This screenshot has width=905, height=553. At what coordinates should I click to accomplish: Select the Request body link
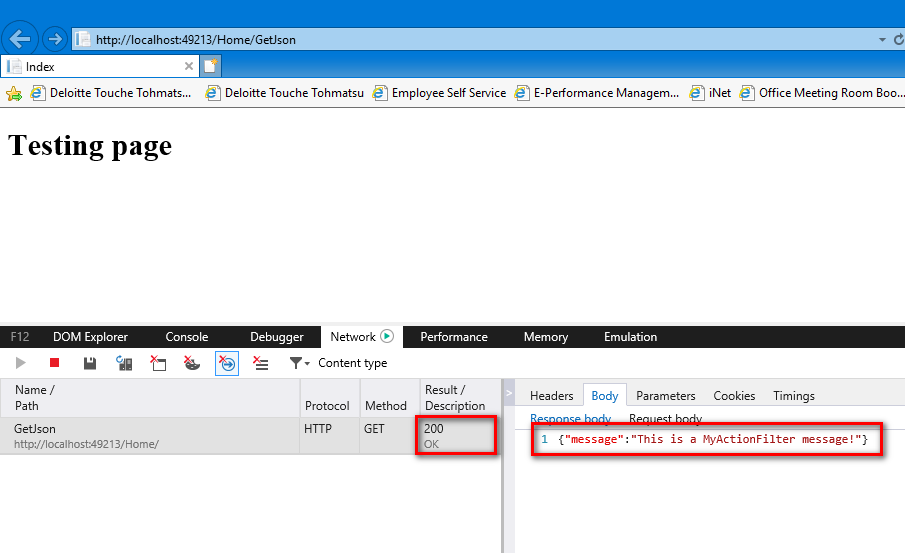tap(665, 419)
